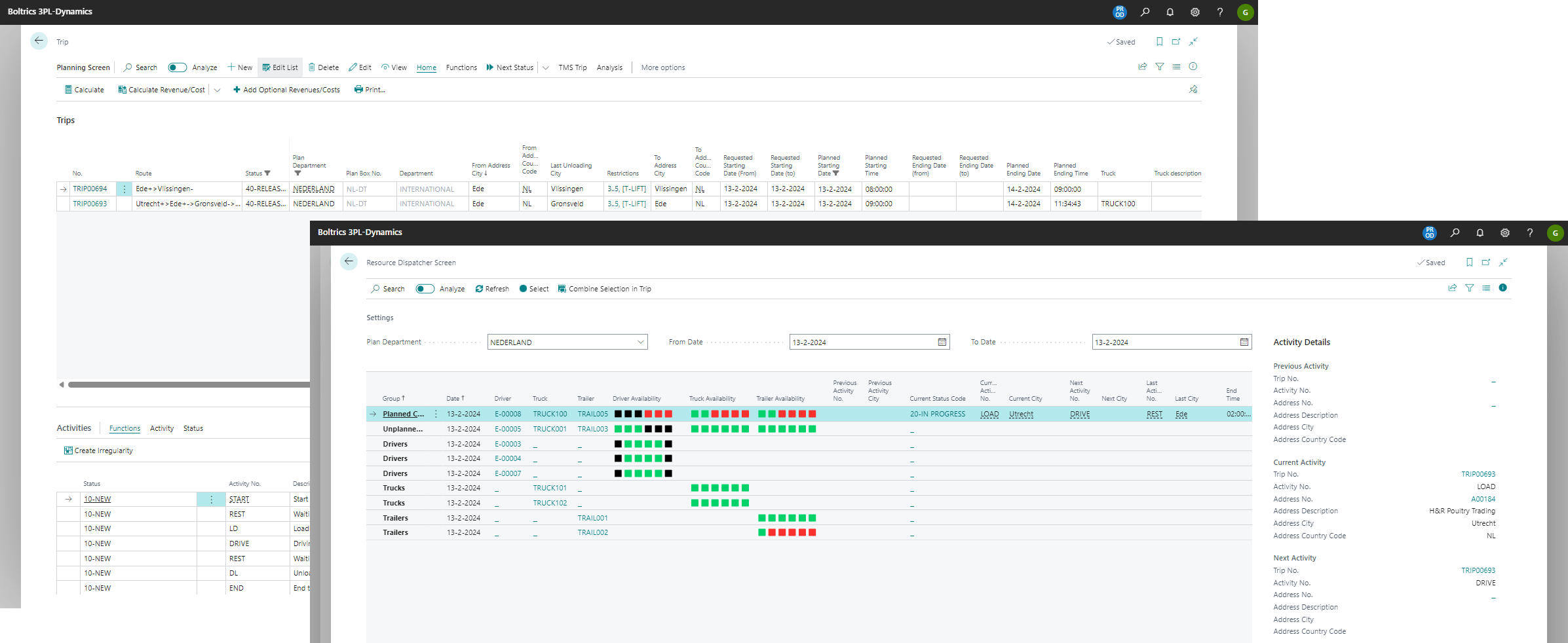Click bookmark icon on Trip page
The height and width of the screenshot is (643, 1568).
coord(1159,41)
